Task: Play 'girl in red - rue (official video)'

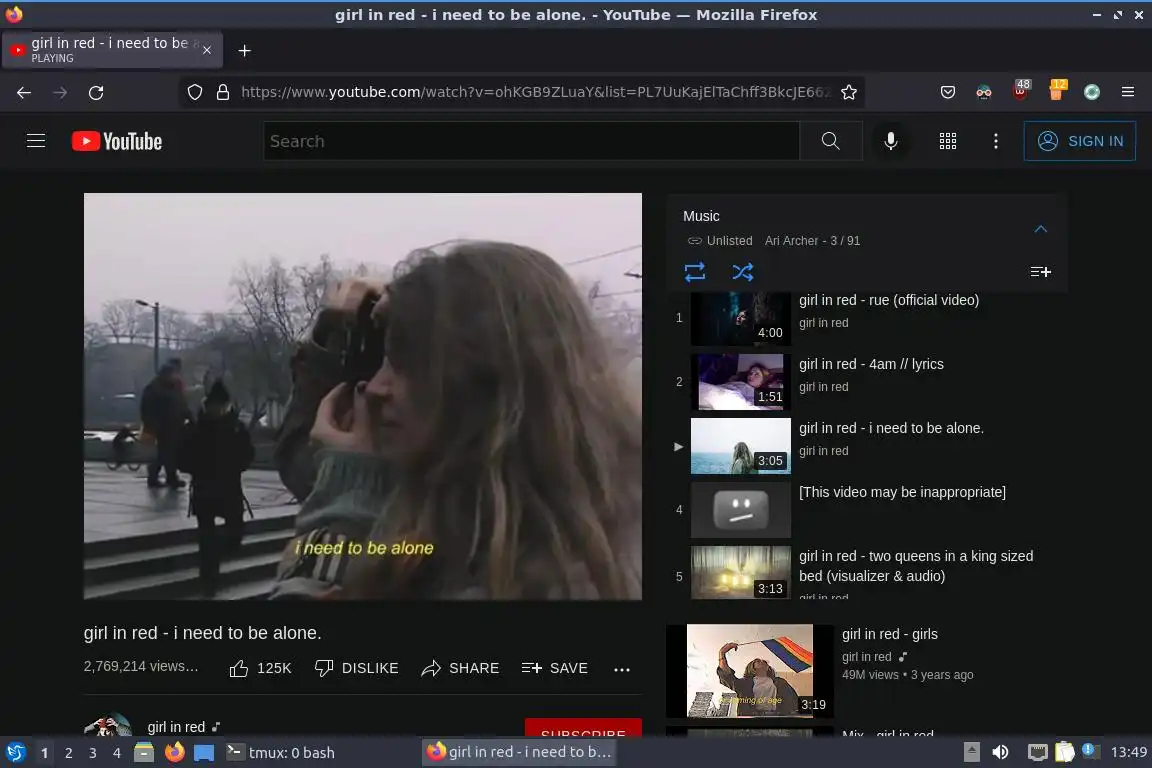Action: pyautogui.click(x=888, y=300)
